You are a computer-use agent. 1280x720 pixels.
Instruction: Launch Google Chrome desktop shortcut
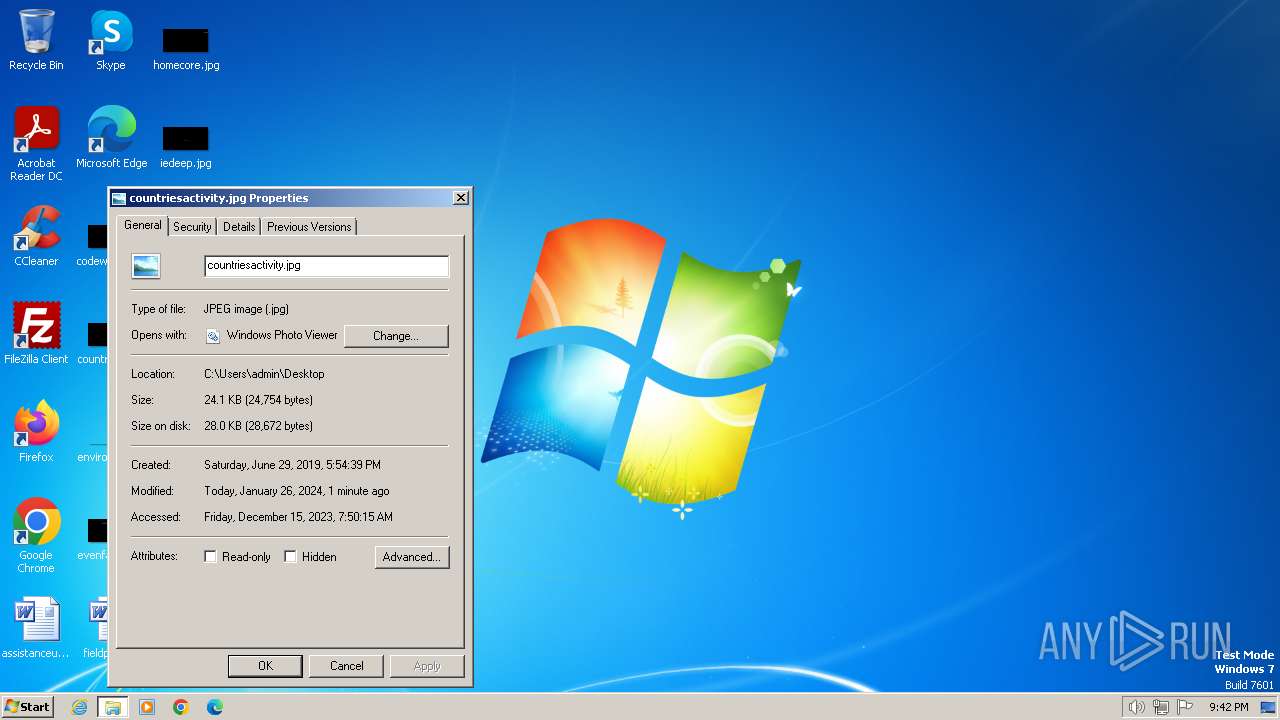click(x=36, y=536)
